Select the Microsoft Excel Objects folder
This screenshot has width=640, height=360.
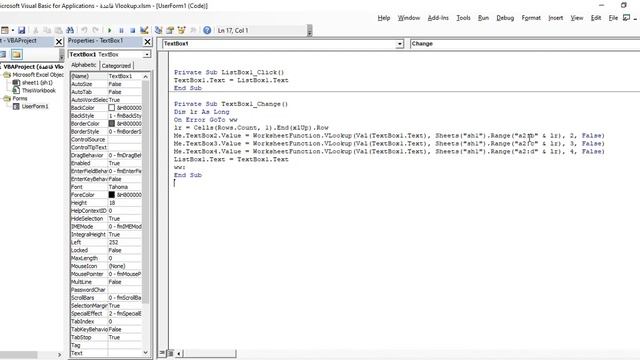(38, 75)
